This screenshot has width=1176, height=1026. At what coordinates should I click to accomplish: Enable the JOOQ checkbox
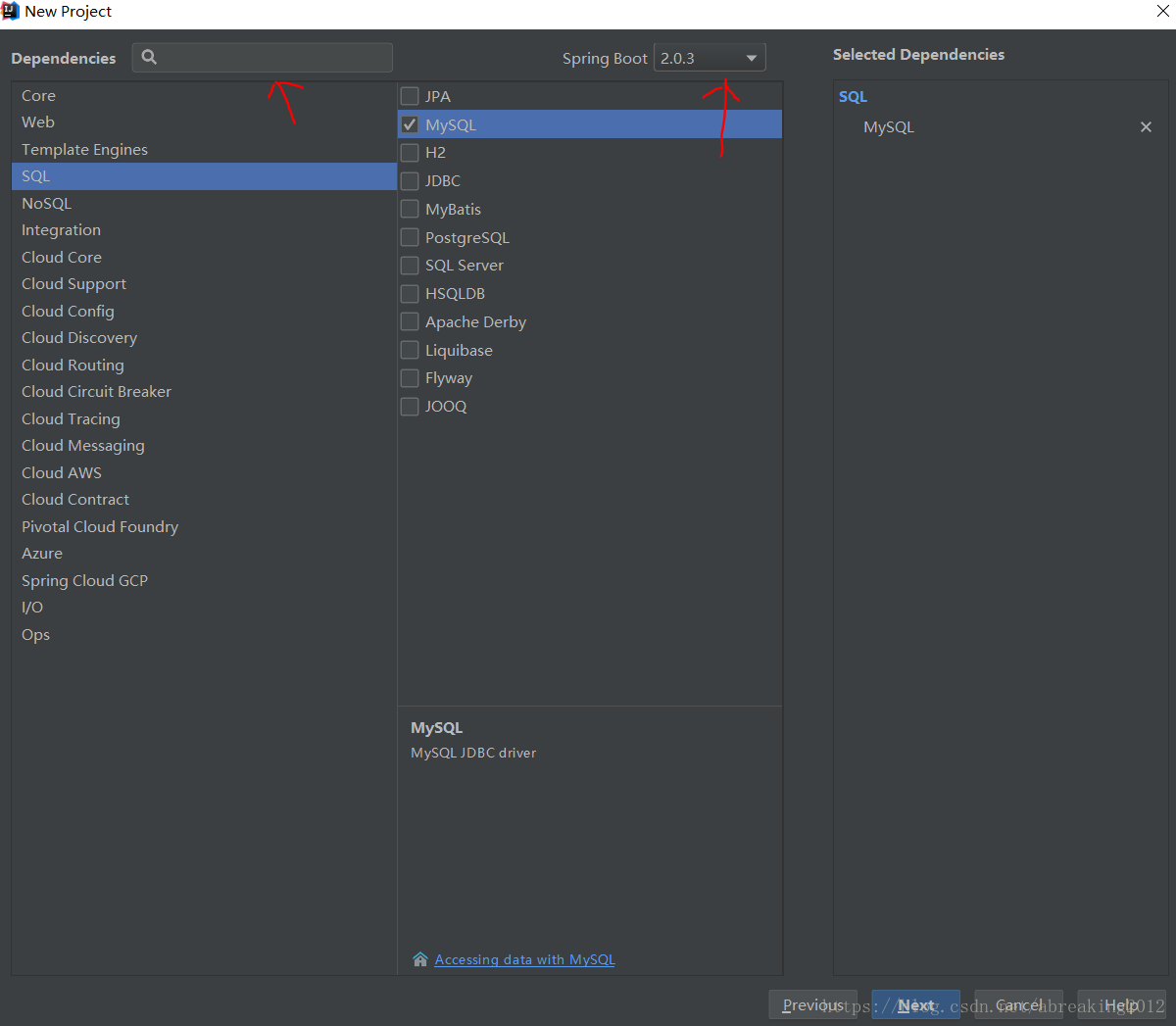[410, 406]
